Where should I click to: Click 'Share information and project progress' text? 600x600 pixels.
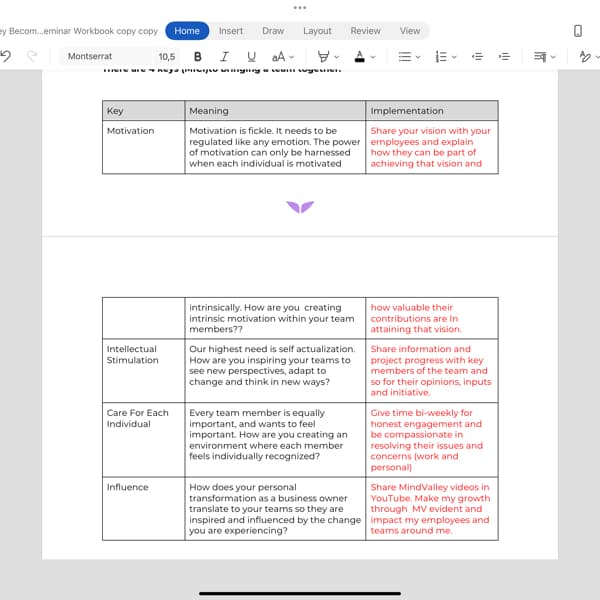[431, 370]
